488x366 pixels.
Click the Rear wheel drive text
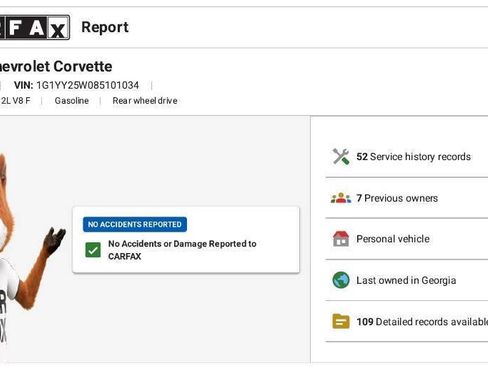coord(145,101)
